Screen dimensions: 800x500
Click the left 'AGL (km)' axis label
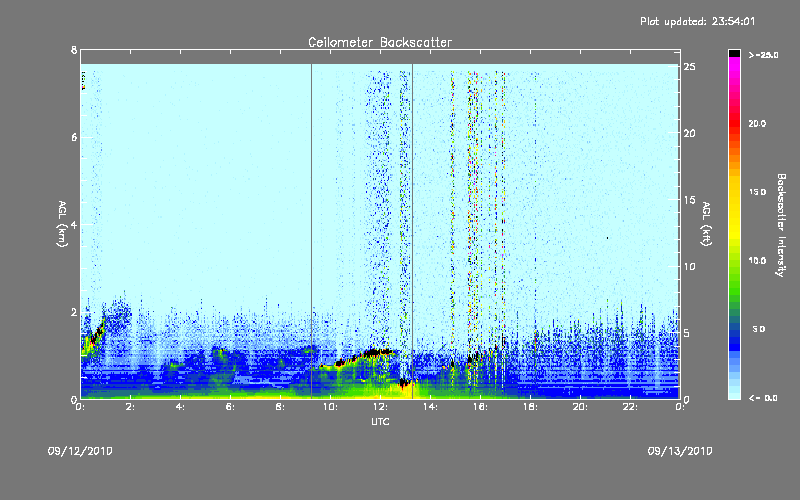pos(62,224)
